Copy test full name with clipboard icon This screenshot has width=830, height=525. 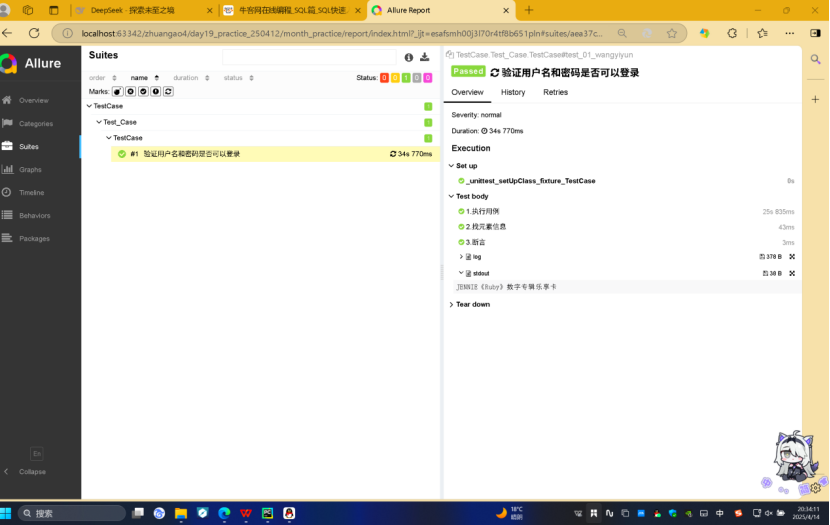(449, 55)
